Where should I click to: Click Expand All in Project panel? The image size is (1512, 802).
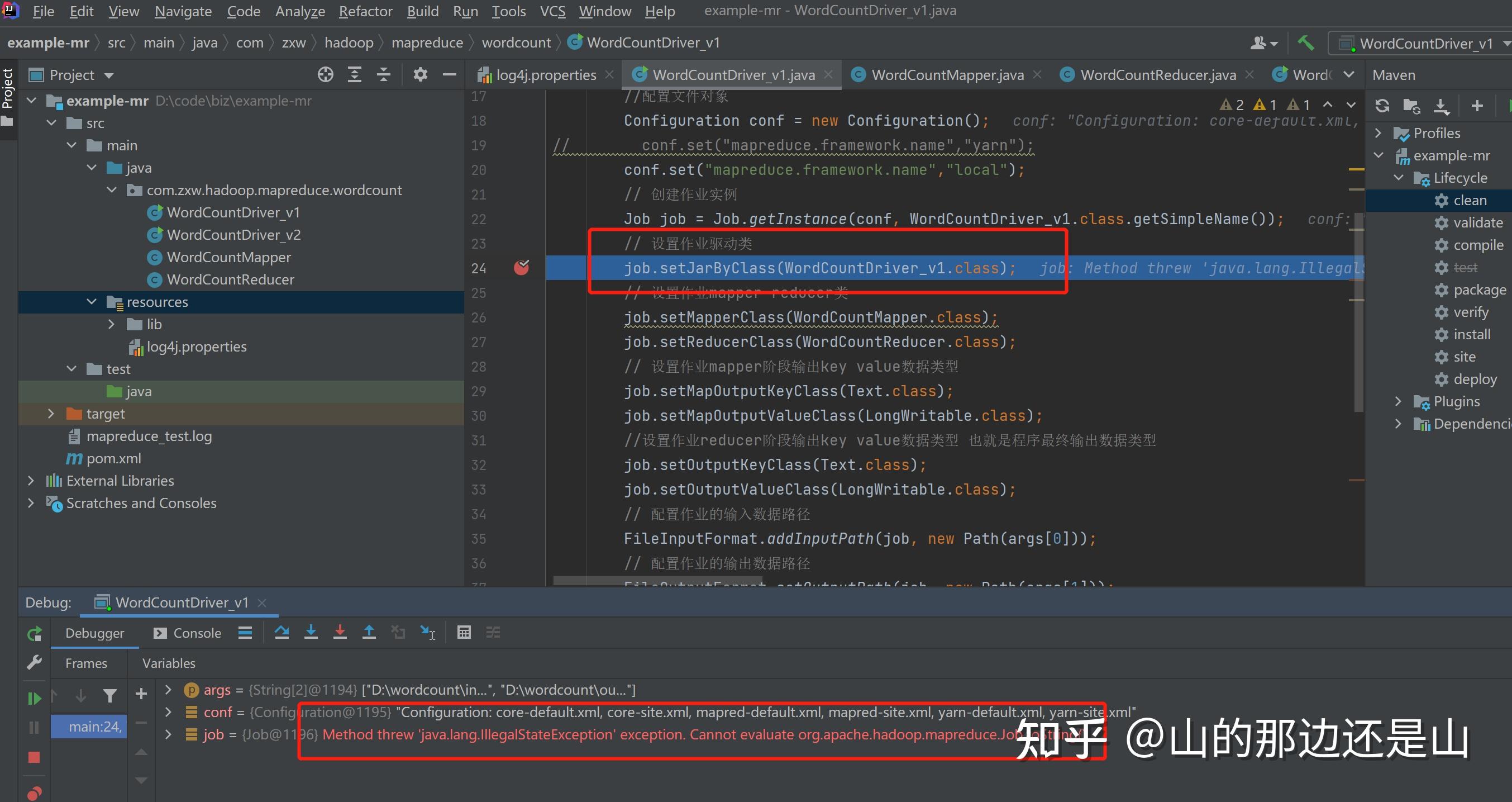pyautogui.click(x=355, y=74)
